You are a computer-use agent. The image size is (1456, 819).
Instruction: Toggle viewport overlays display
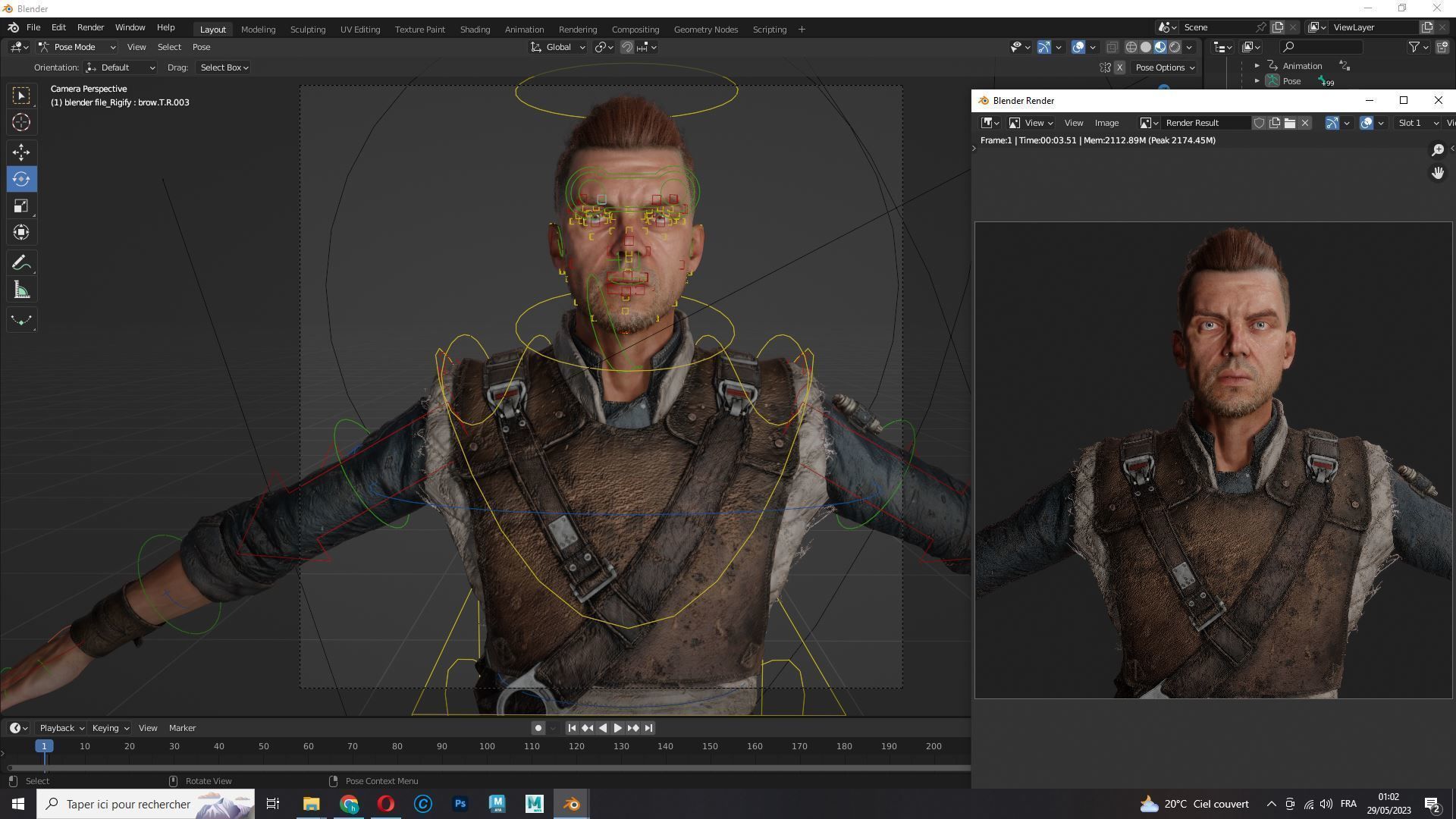coord(1078,47)
